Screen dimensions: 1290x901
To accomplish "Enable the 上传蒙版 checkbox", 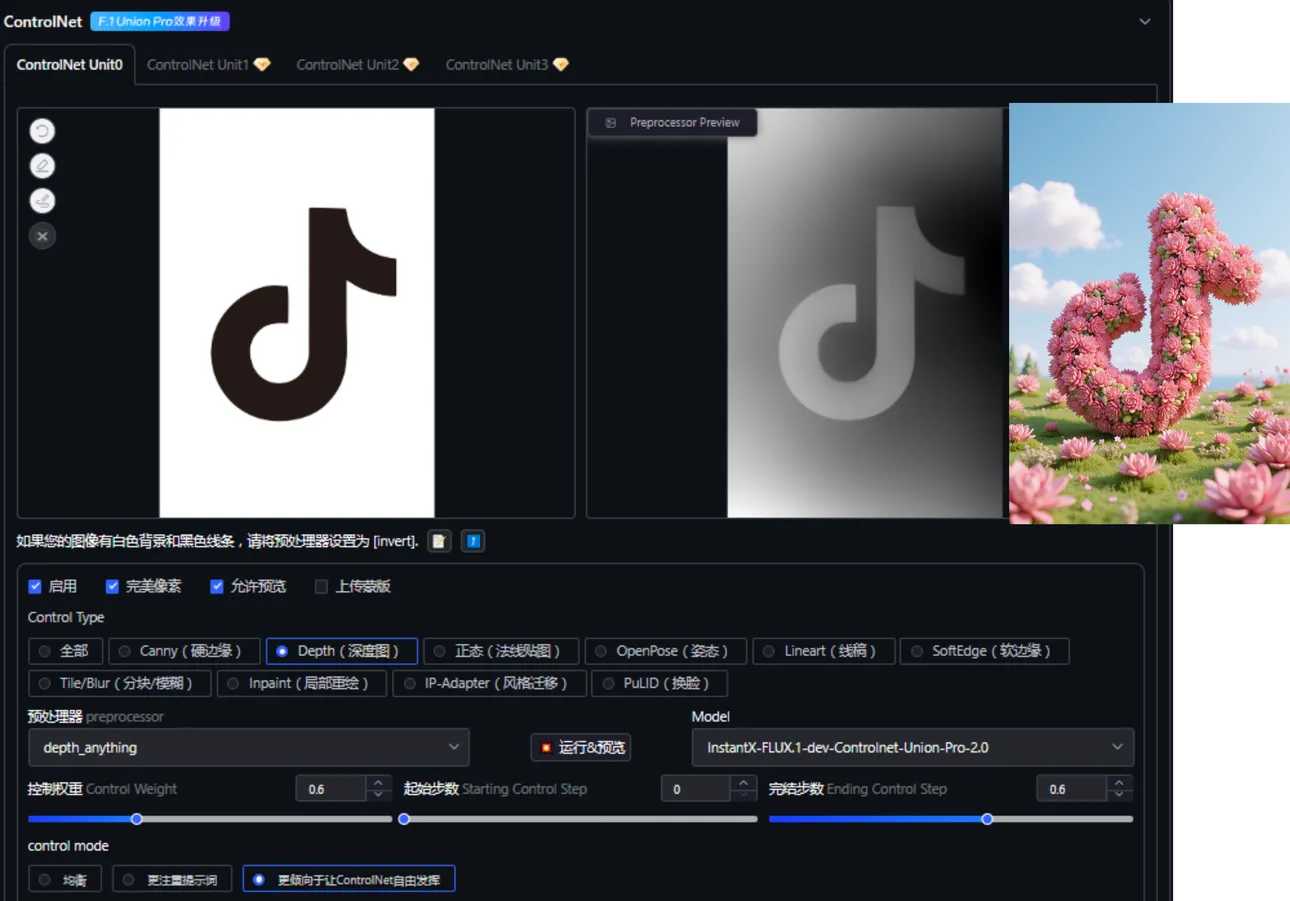I will (321, 586).
